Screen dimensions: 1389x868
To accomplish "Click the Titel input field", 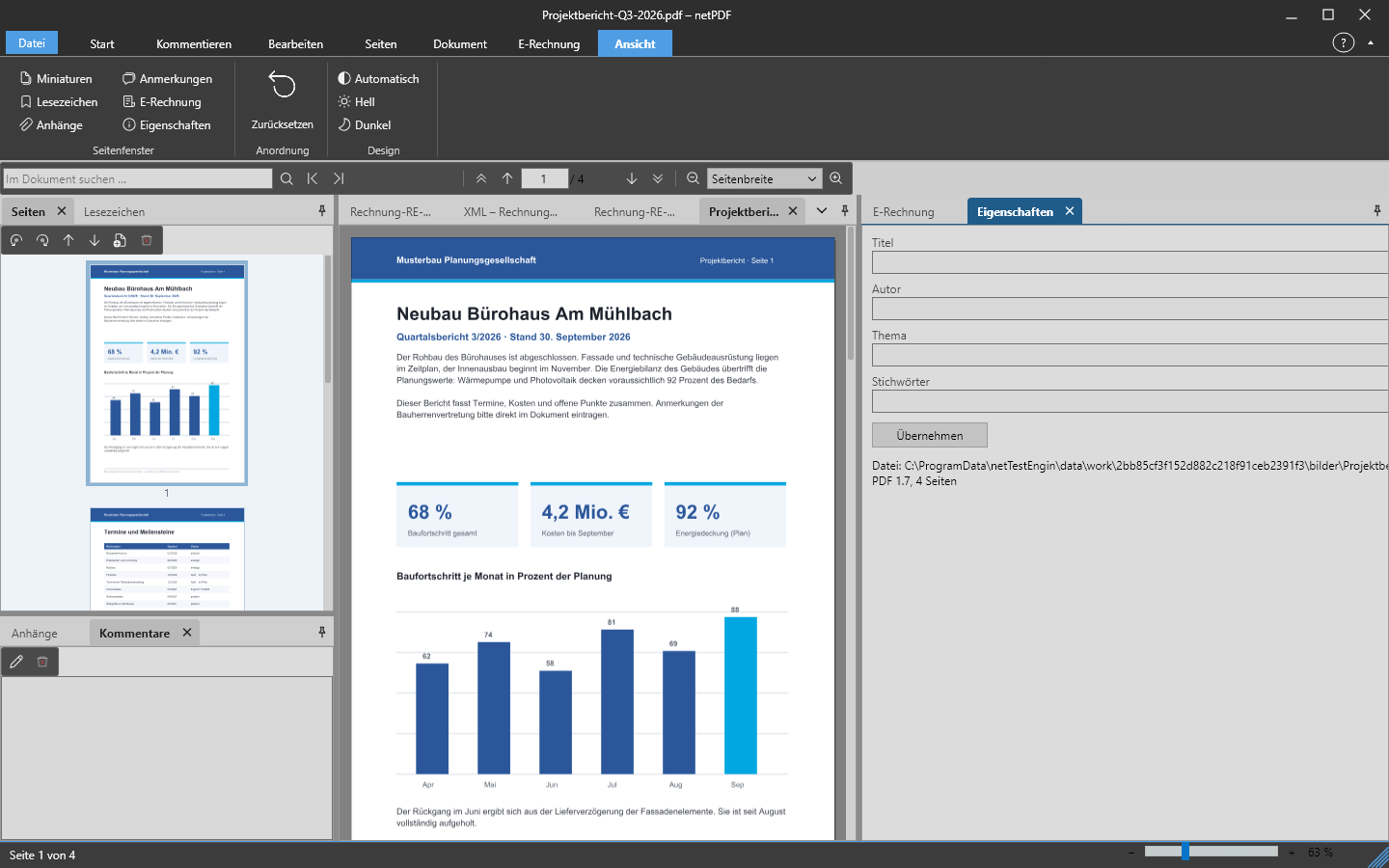I will (1130, 262).
